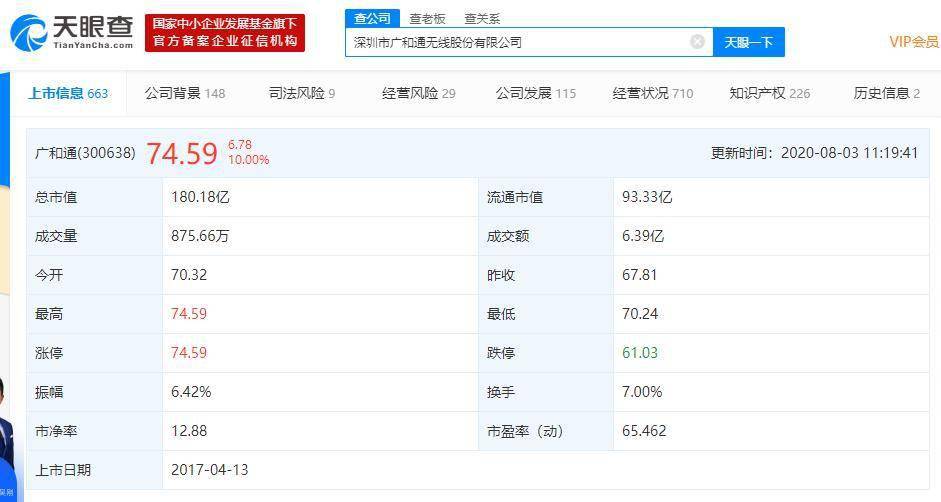Click the TianYanCha logo
The height and width of the screenshot is (502, 941).
click(x=72, y=32)
